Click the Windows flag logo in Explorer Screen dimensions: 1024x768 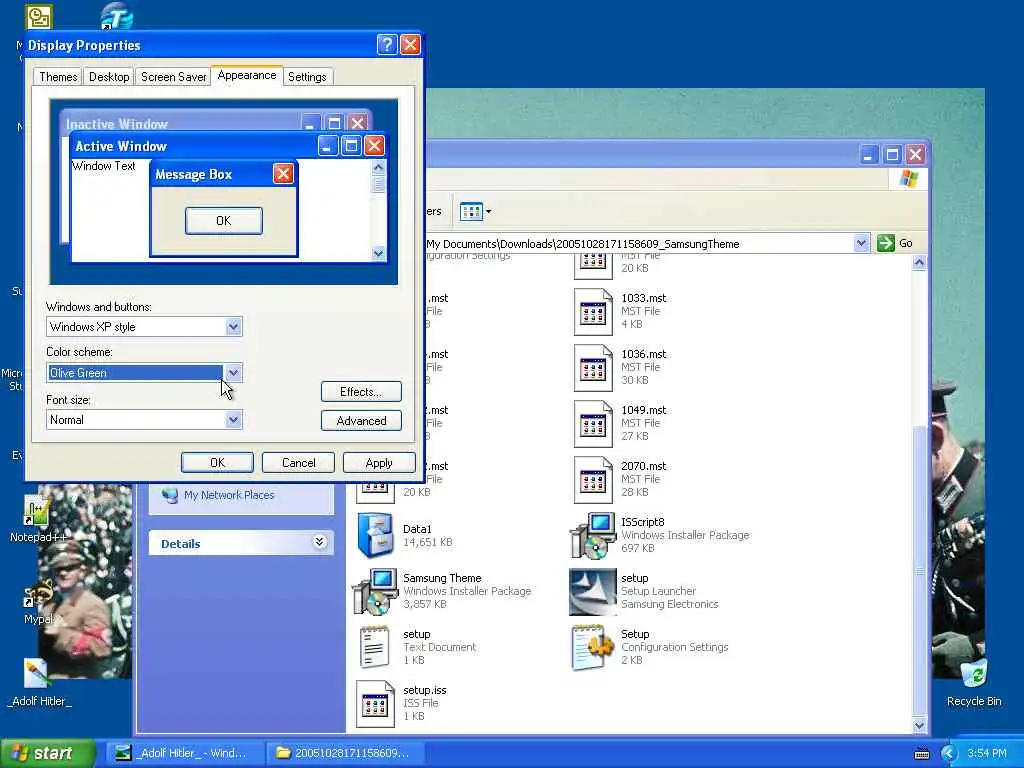tap(908, 179)
